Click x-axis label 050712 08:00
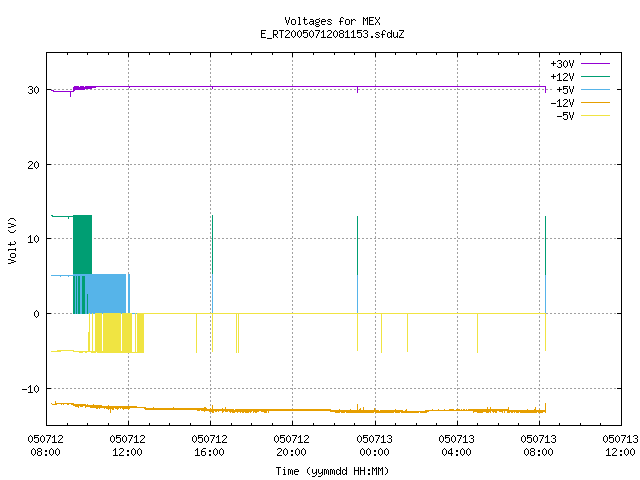The image size is (640, 480). pos(45,446)
